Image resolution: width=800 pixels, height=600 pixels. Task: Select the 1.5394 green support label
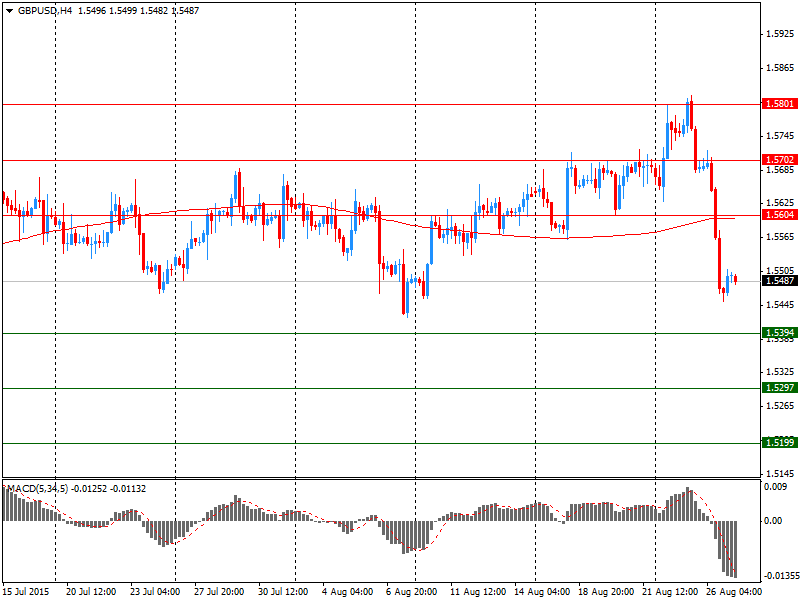point(779,333)
